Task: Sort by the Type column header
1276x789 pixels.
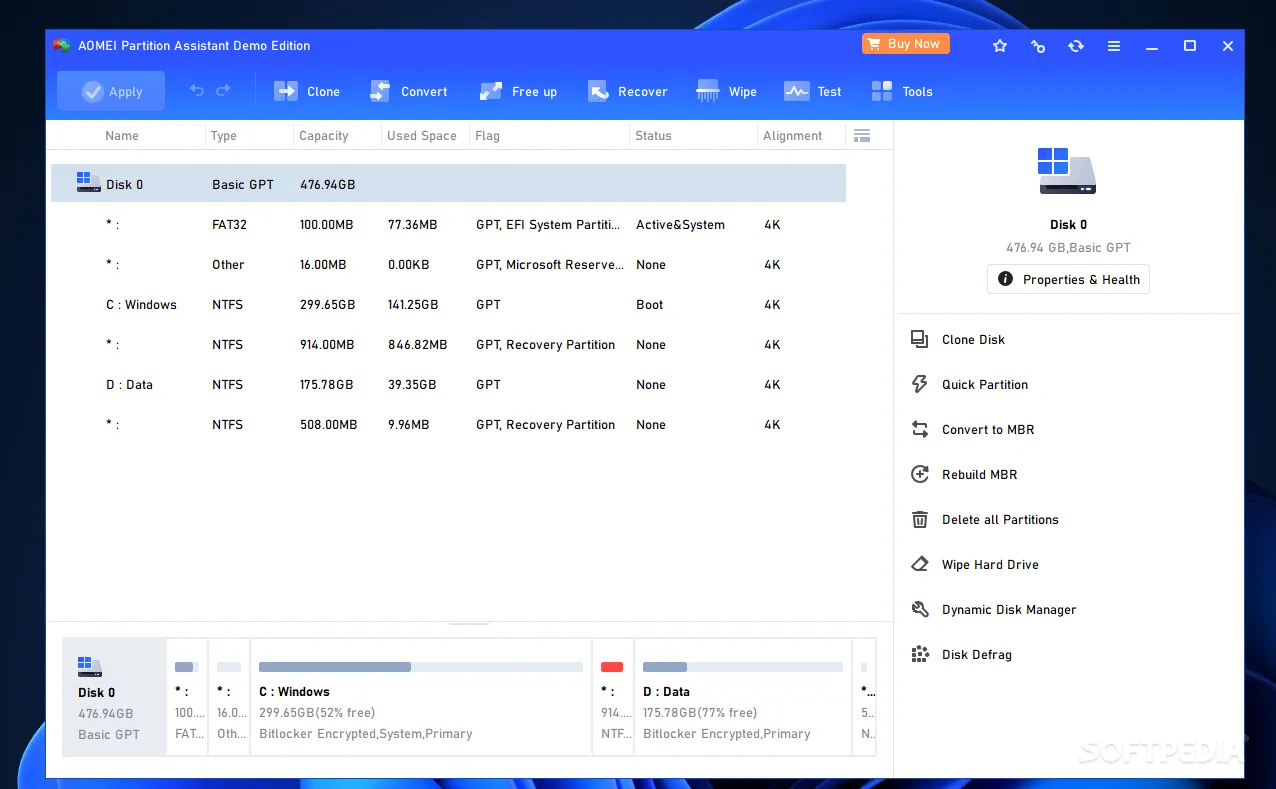Action: pyautogui.click(x=224, y=136)
